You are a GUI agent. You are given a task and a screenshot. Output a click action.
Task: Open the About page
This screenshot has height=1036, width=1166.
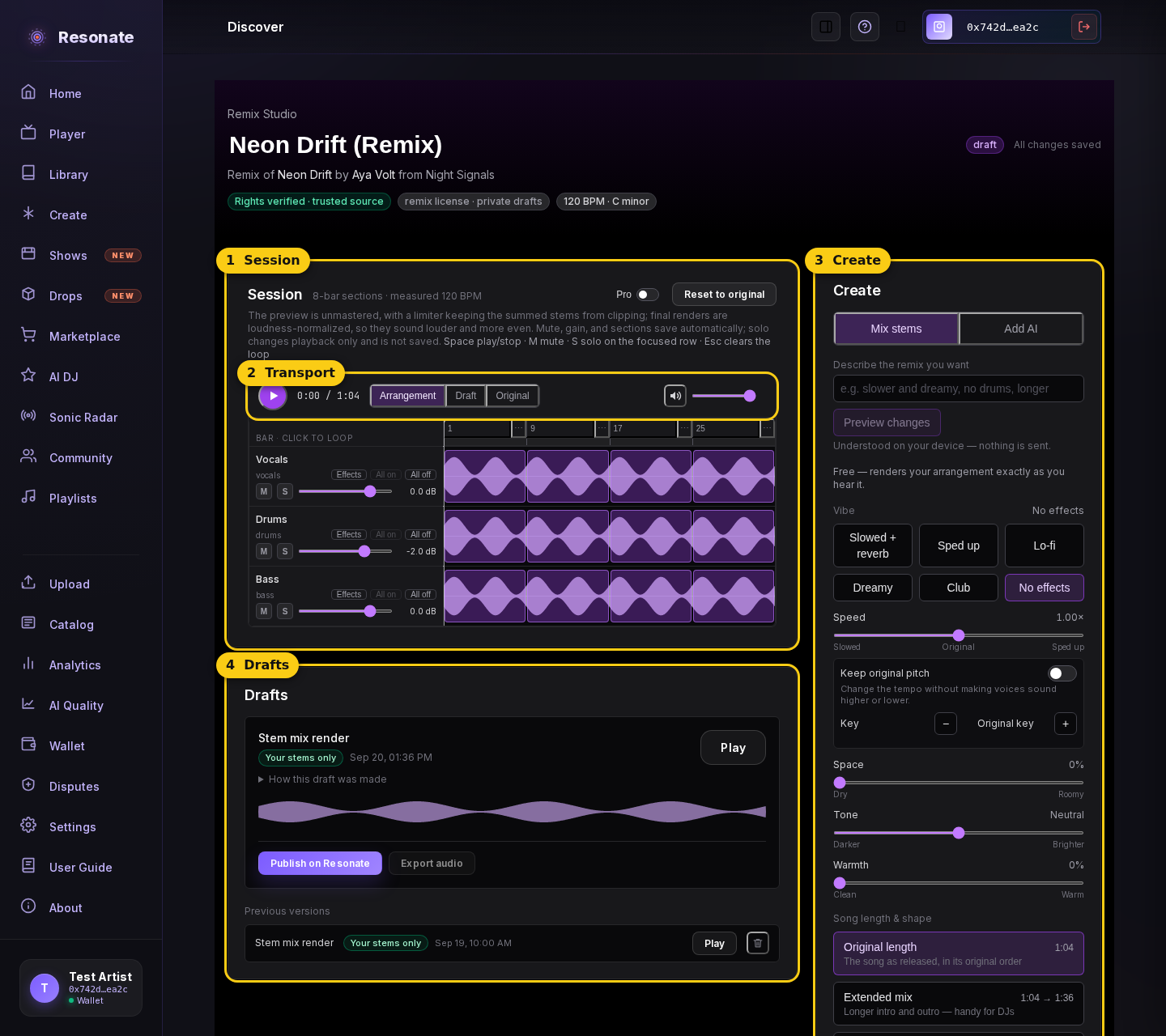tap(81, 907)
